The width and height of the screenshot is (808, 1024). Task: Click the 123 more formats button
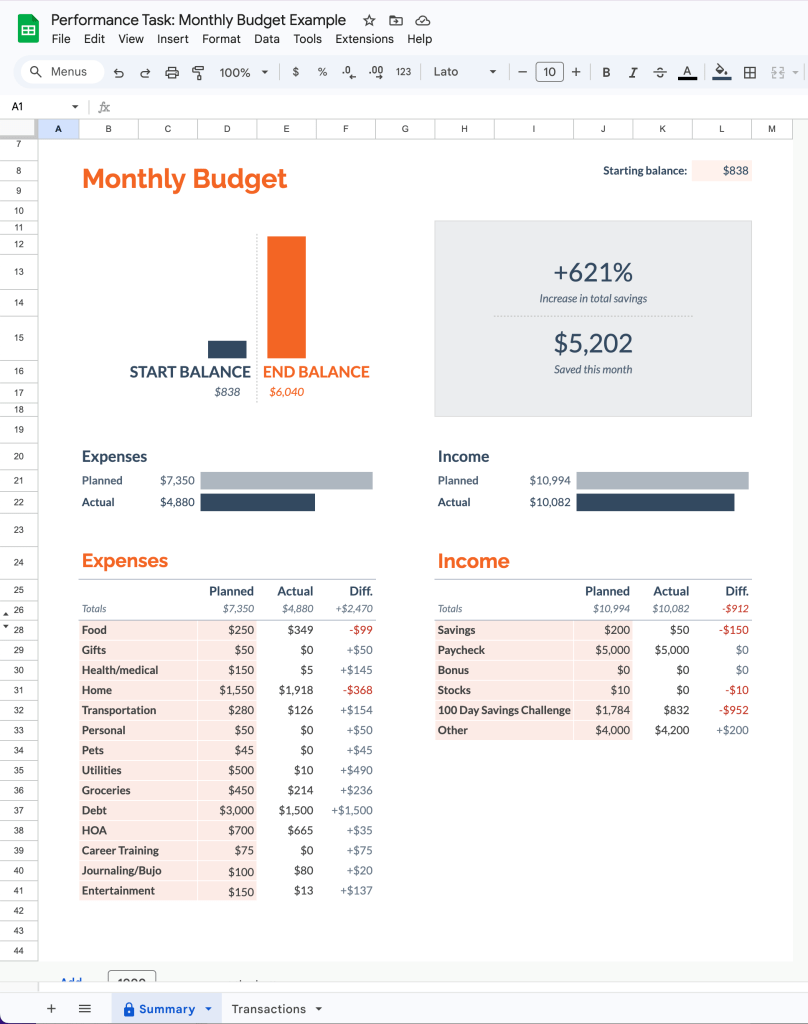(x=403, y=72)
